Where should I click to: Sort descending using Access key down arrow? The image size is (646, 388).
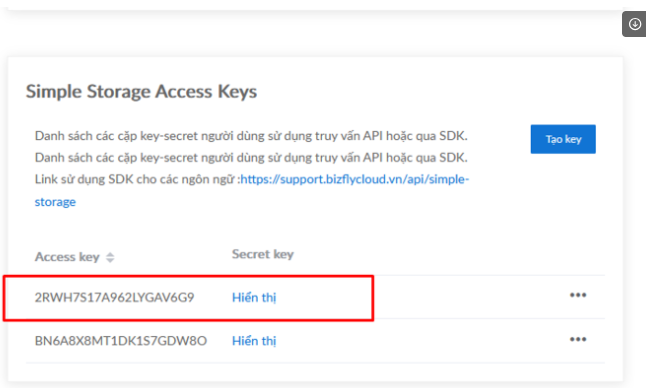tap(110, 260)
